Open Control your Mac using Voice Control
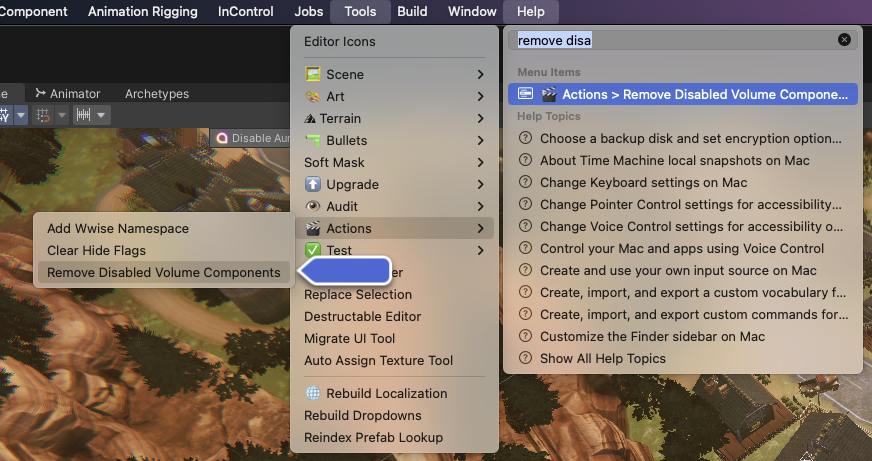872x461 pixels. point(683,249)
